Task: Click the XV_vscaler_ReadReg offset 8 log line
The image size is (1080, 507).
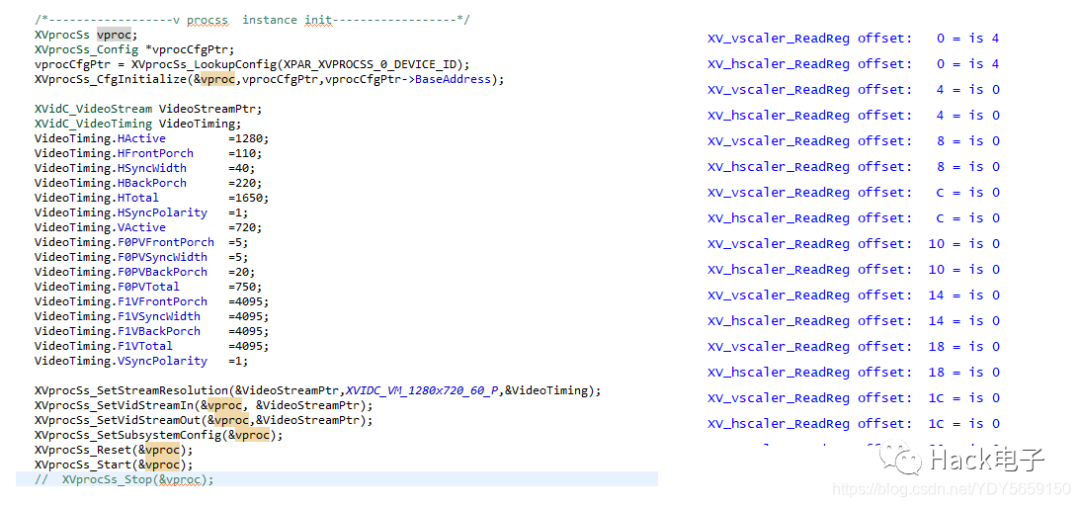Action: (x=853, y=141)
